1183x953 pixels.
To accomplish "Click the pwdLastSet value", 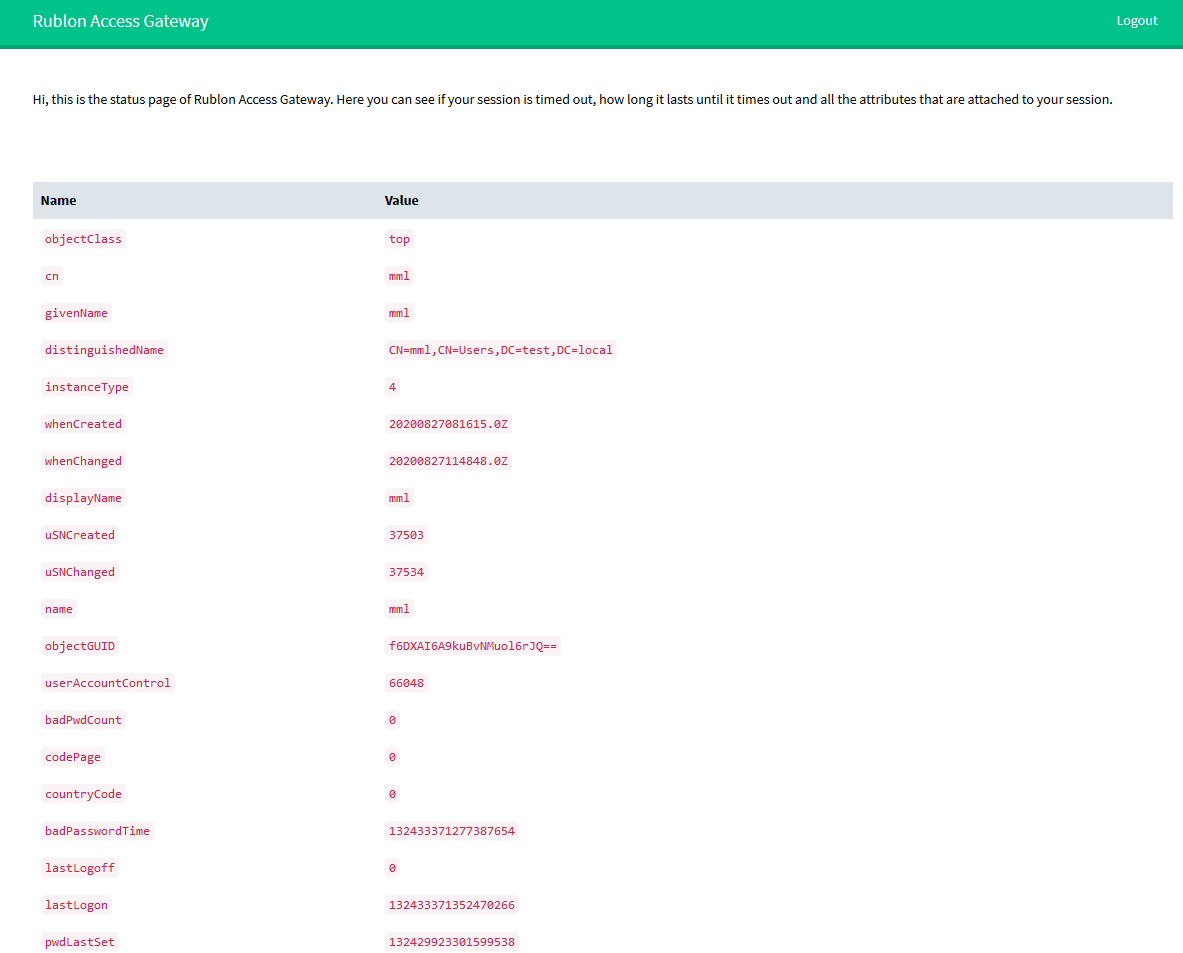I will (x=452, y=942).
